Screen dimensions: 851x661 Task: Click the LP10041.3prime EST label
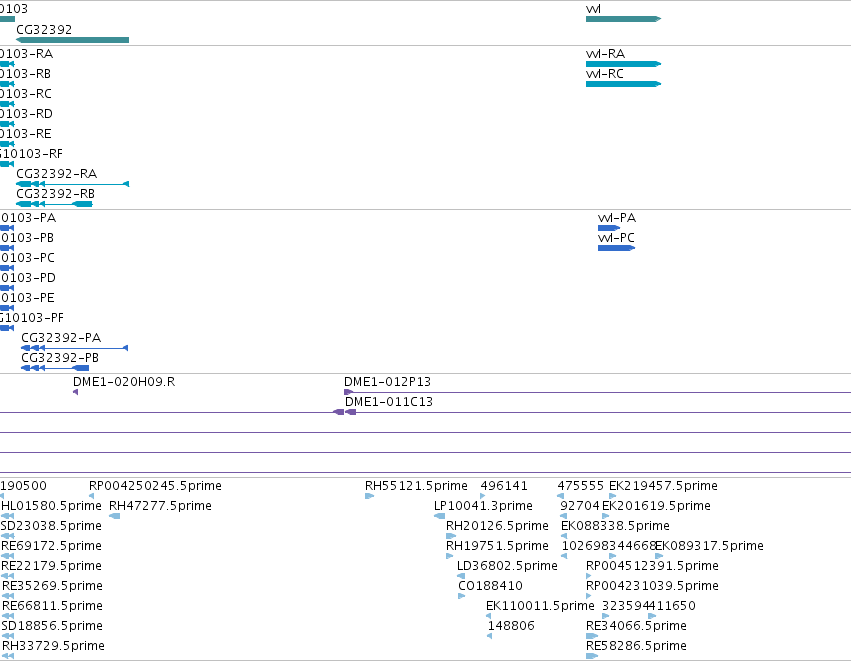483,506
